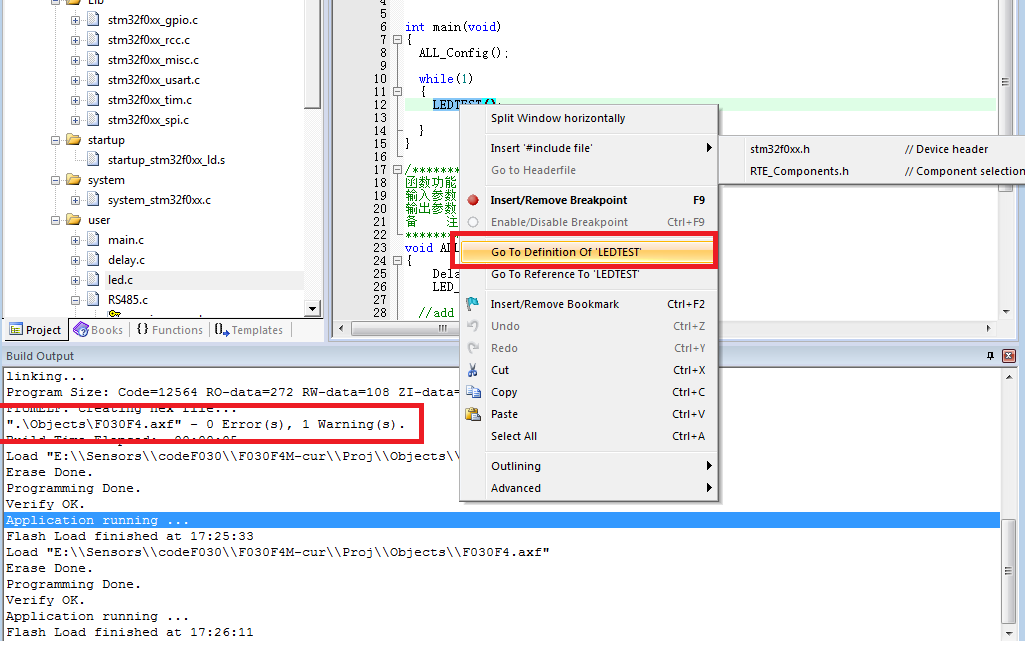Choose Go To Reference To 'LEDTEST'

click(587, 274)
